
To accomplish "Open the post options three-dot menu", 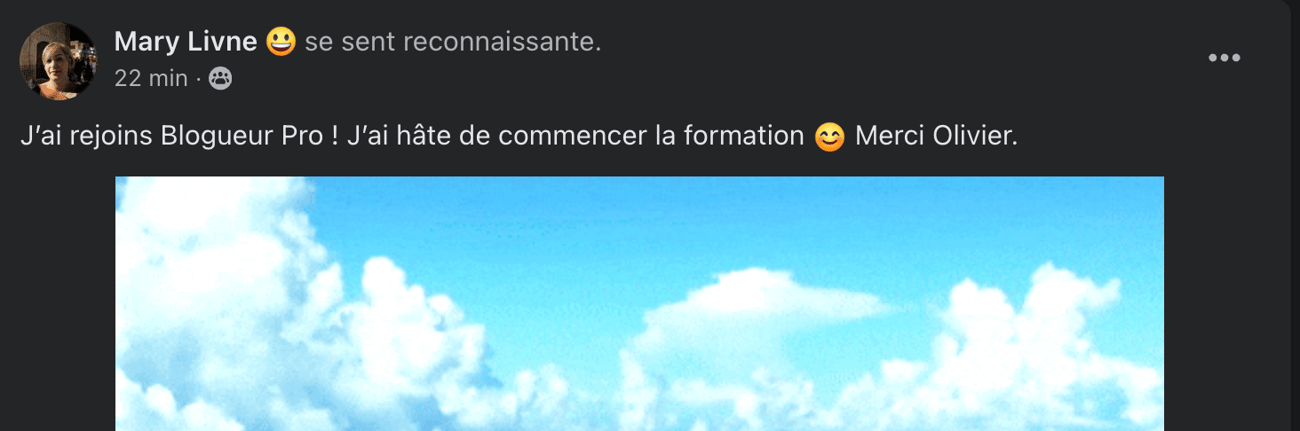I will click(1224, 58).
